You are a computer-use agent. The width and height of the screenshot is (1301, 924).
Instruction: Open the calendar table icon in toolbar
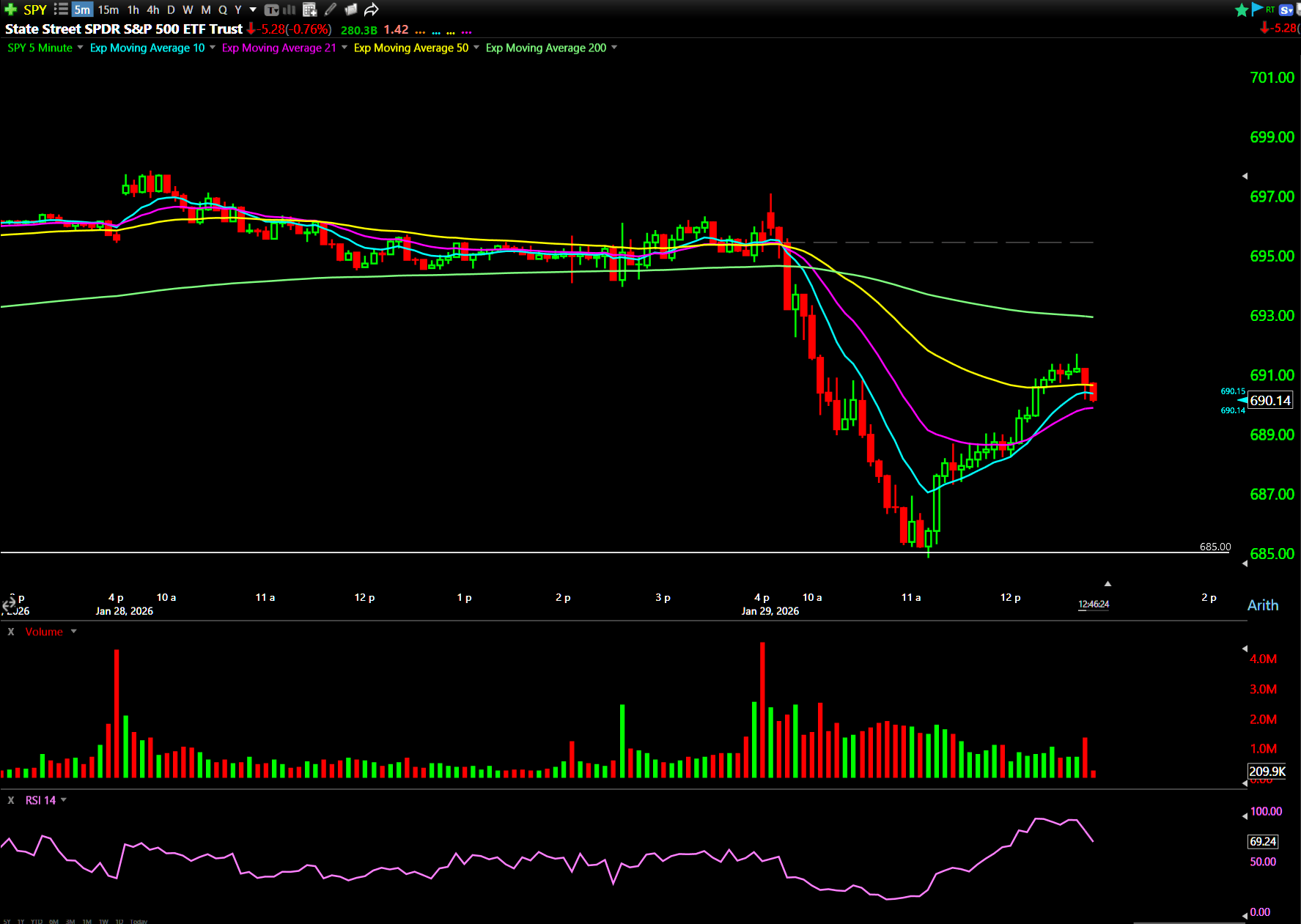[x=309, y=10]
